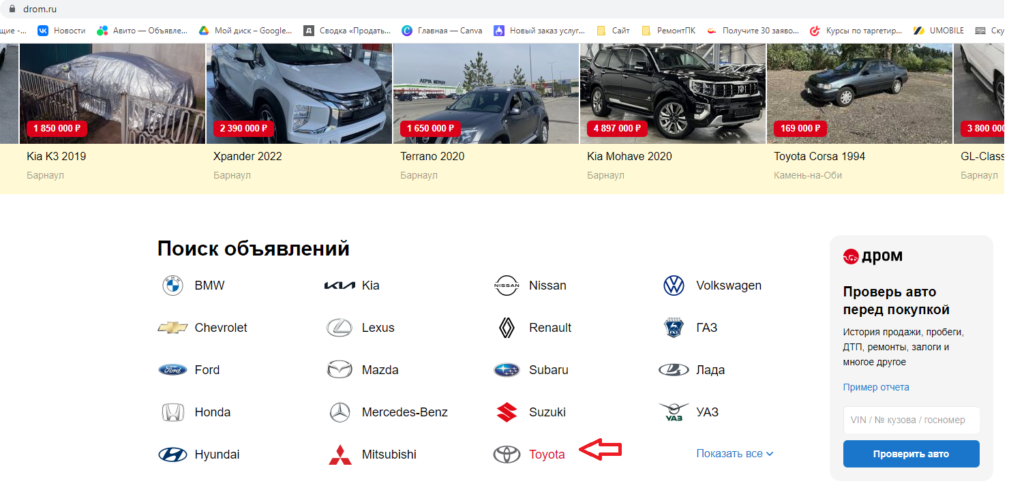1024x492 pixels.
Task: Click the Toyota Corsa 1994 title
Action: coord(819,157)
